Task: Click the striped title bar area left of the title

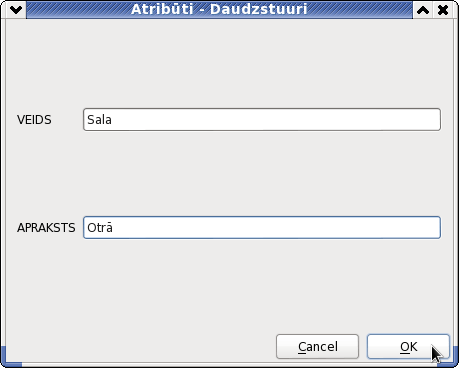Action: pos(78,9)
